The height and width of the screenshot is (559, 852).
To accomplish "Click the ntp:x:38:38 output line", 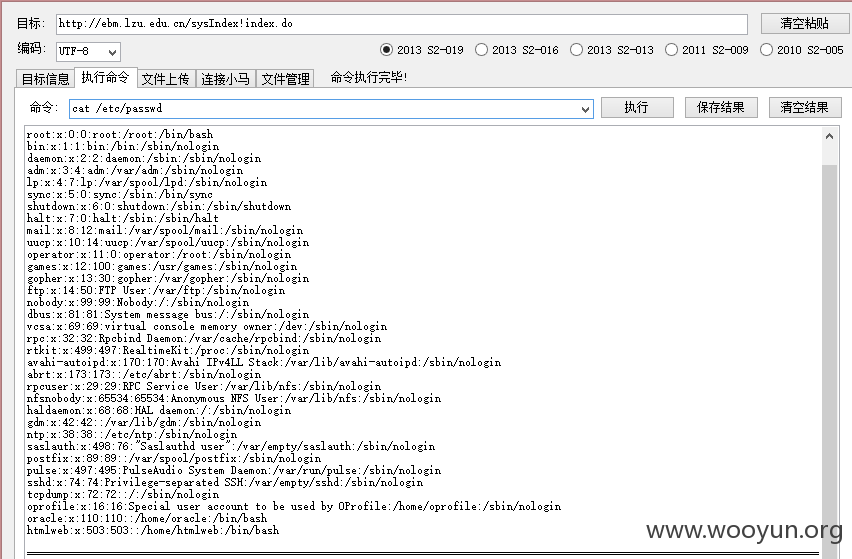I will 132,434.
